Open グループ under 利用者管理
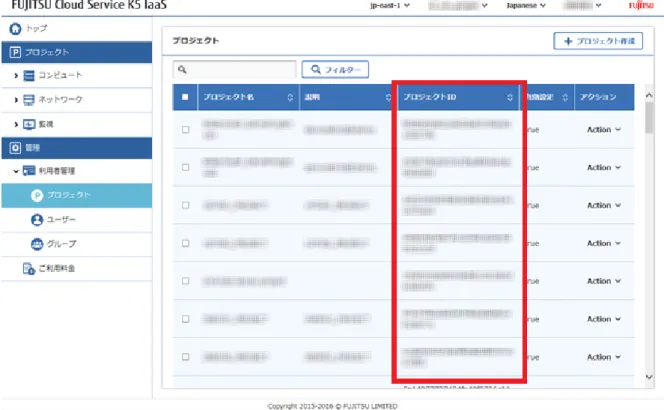The height and width of the screenshot is (410, 664). (x=77, y=244)
